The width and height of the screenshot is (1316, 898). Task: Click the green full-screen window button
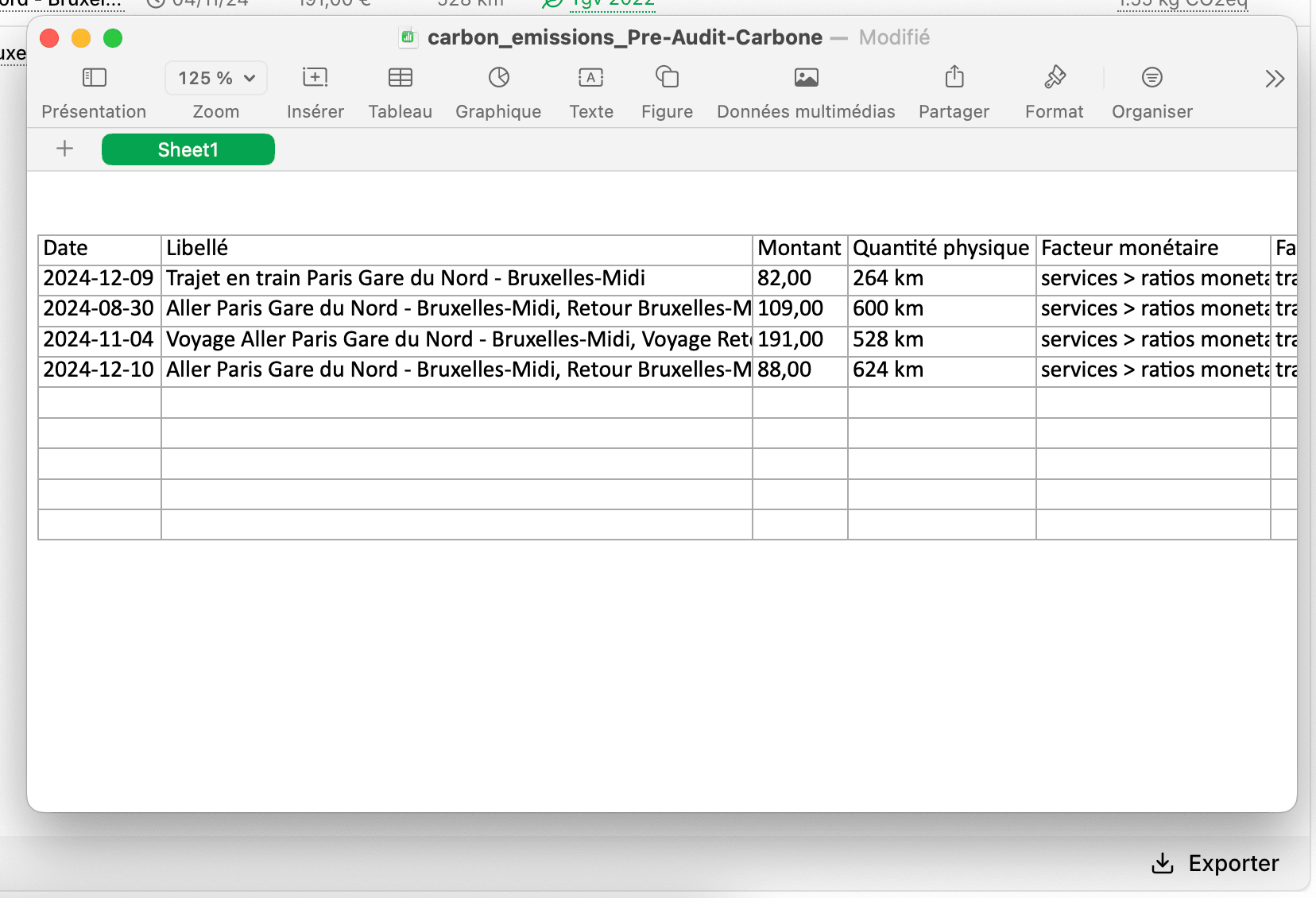(113, 38)
